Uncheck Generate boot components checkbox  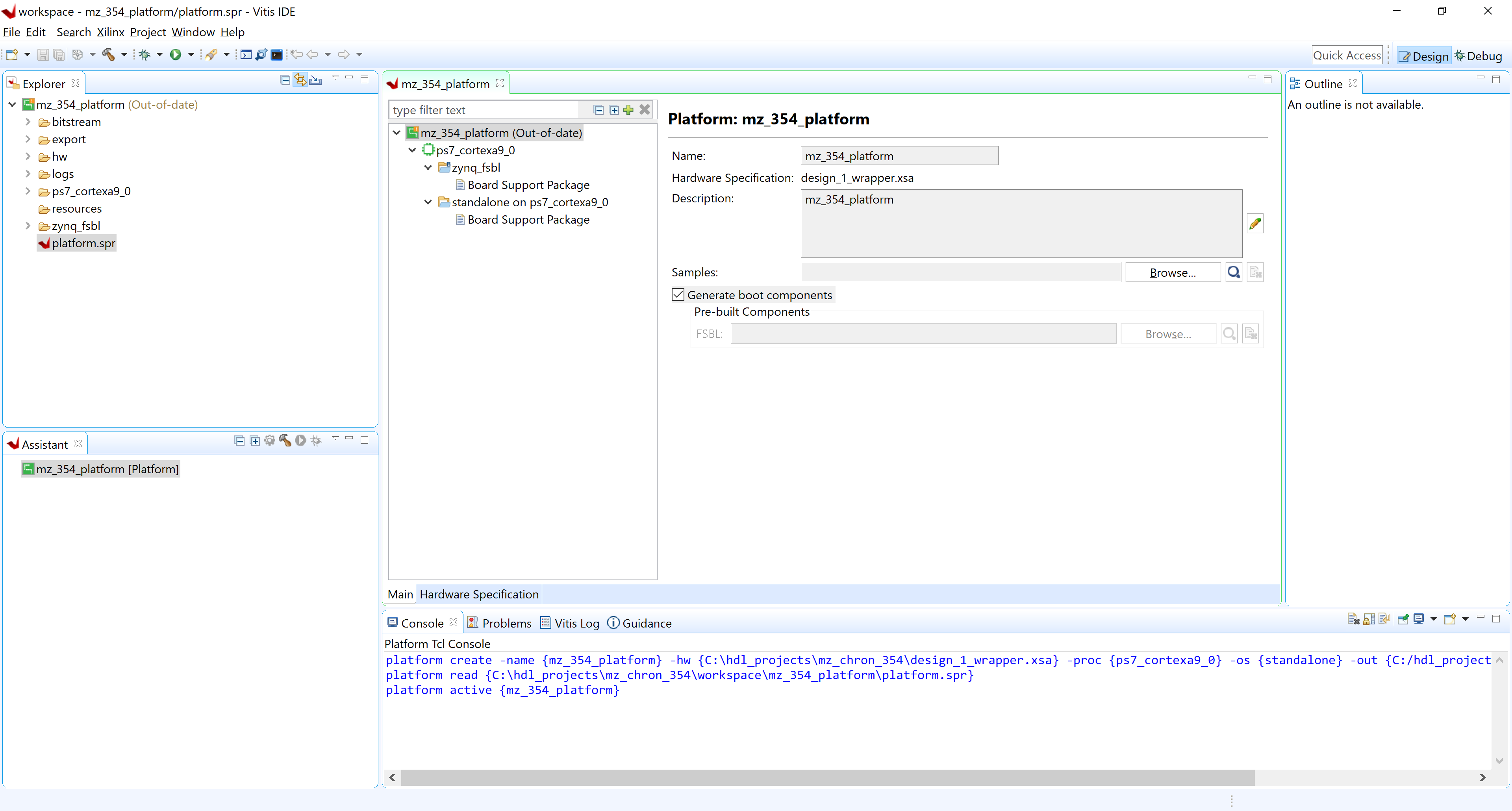click(x=678, y=294)
